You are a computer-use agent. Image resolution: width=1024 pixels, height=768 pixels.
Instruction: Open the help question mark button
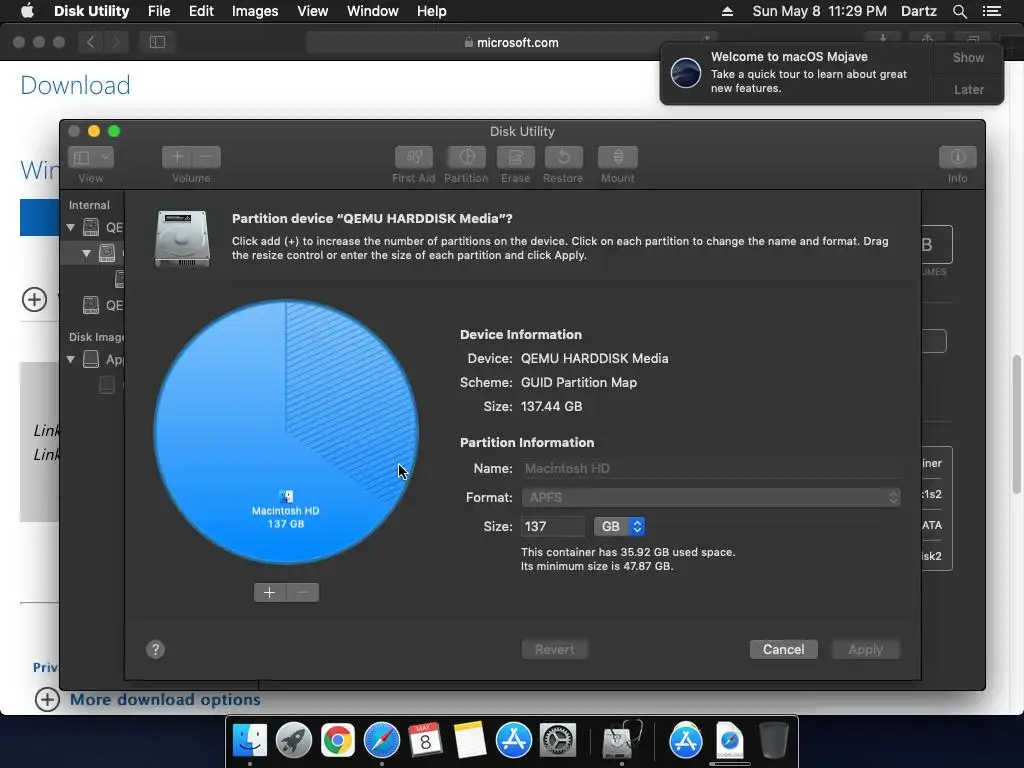coord(155,649)
